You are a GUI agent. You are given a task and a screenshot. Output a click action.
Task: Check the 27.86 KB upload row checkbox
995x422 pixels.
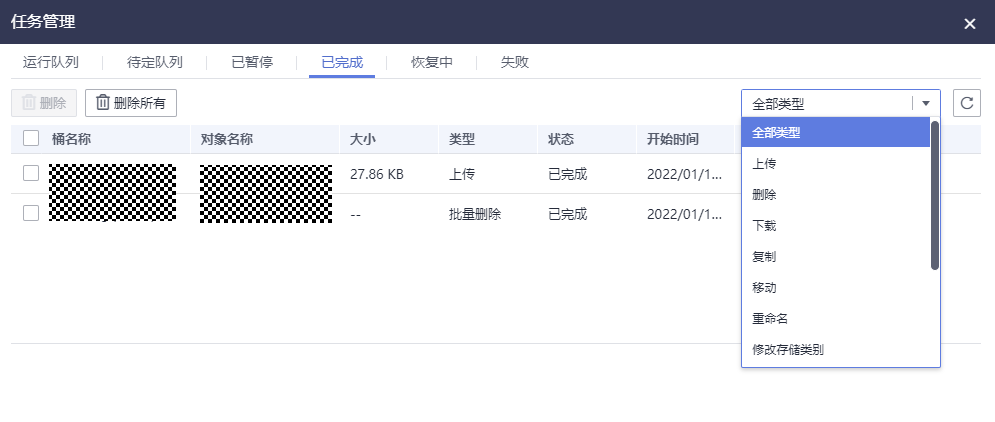[31, 173]
